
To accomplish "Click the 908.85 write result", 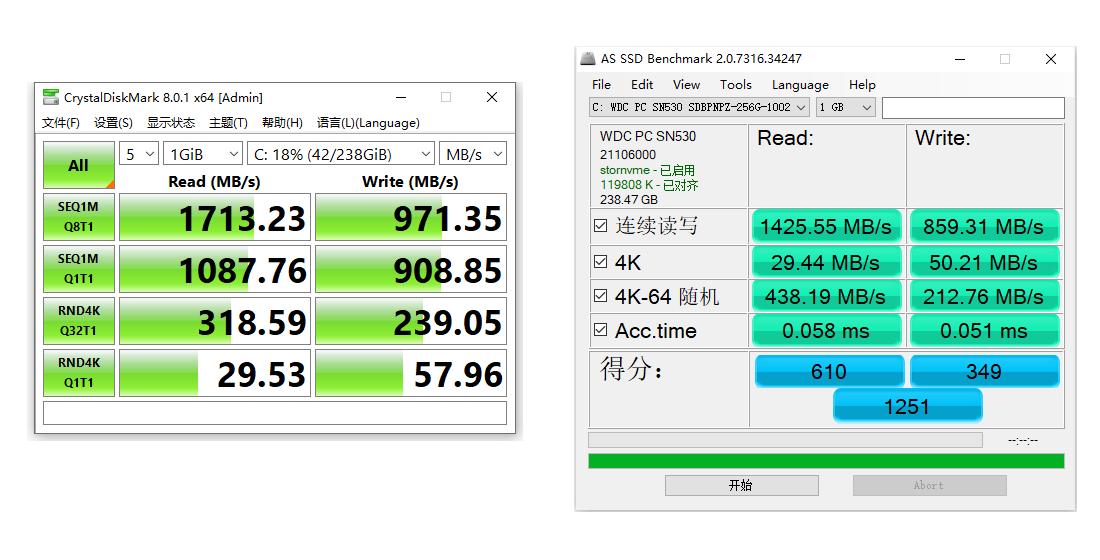I will [x=410, y=269].
